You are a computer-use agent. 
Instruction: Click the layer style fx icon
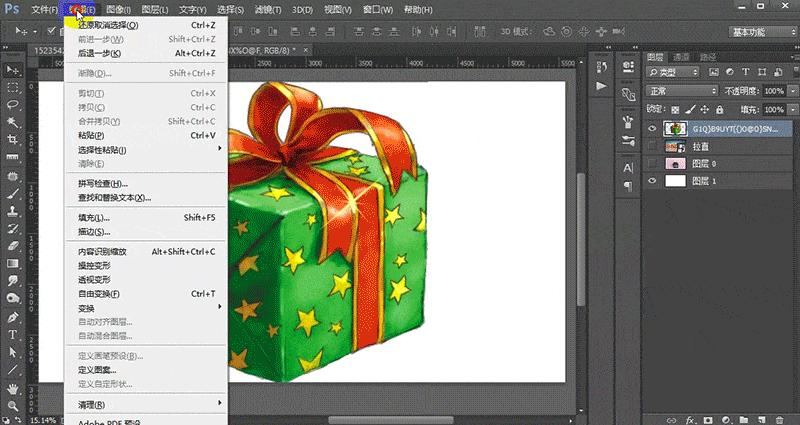click(690, 420)
